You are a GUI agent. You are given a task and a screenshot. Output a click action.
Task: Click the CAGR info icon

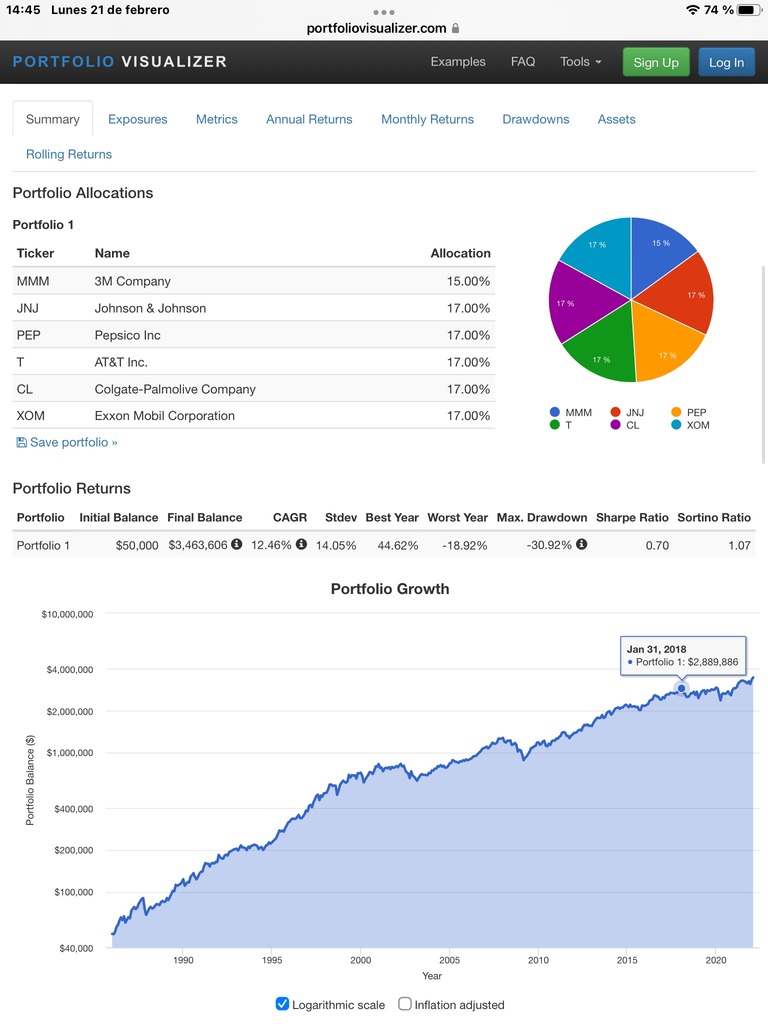click(301, 544)
